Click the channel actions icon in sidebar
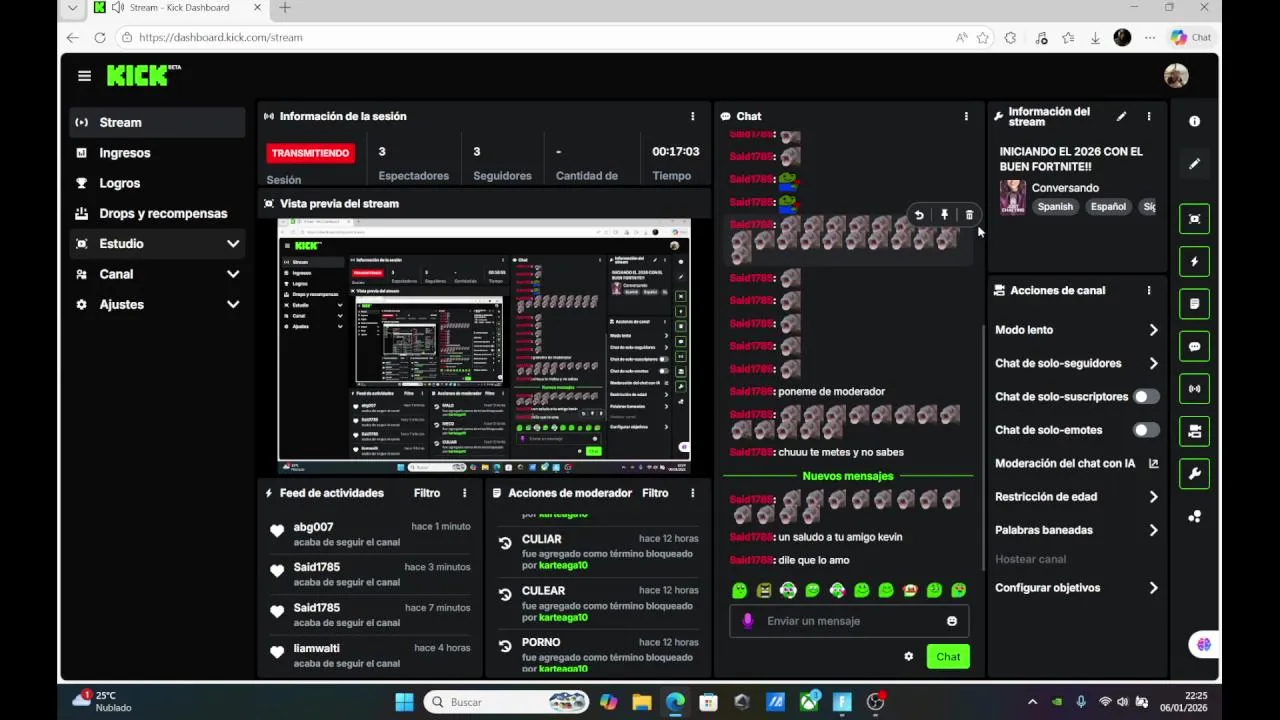The image size is (1280, 720). [1194, 431]
